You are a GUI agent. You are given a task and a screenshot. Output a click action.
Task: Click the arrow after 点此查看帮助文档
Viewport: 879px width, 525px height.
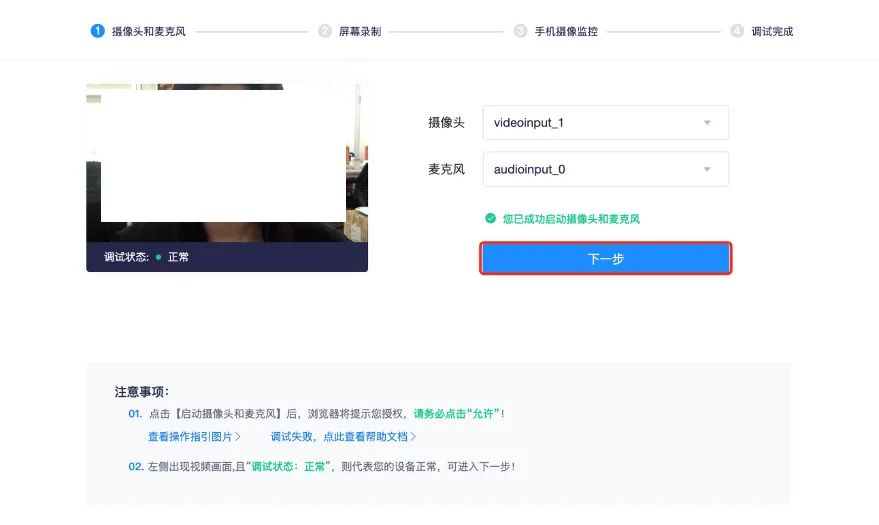click(x=413, y=437)
